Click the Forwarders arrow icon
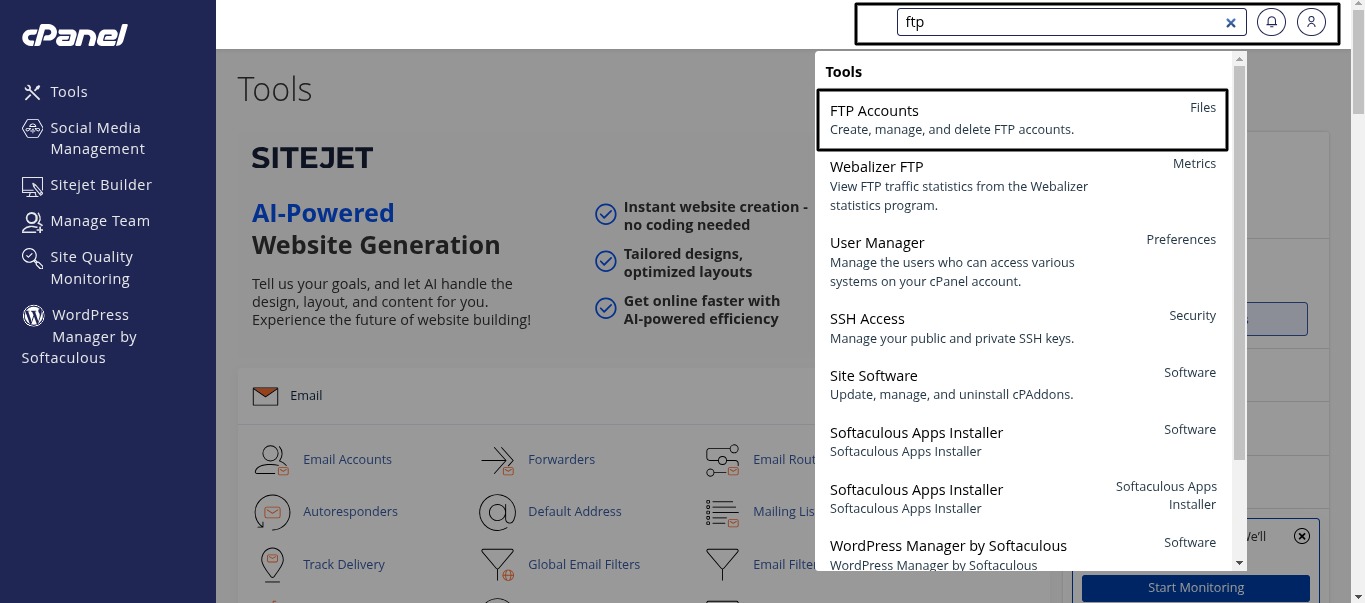This screenshot has height=603, width=1365. [496, 460]
